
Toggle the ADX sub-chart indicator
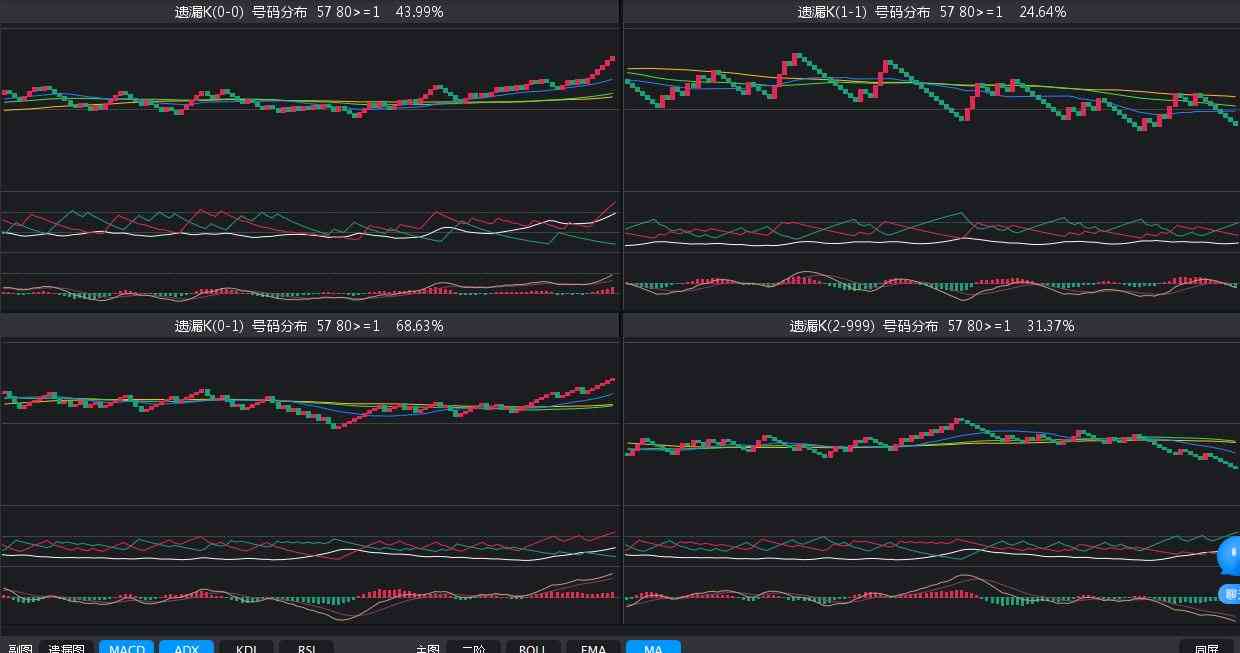(x=186, y=648)
